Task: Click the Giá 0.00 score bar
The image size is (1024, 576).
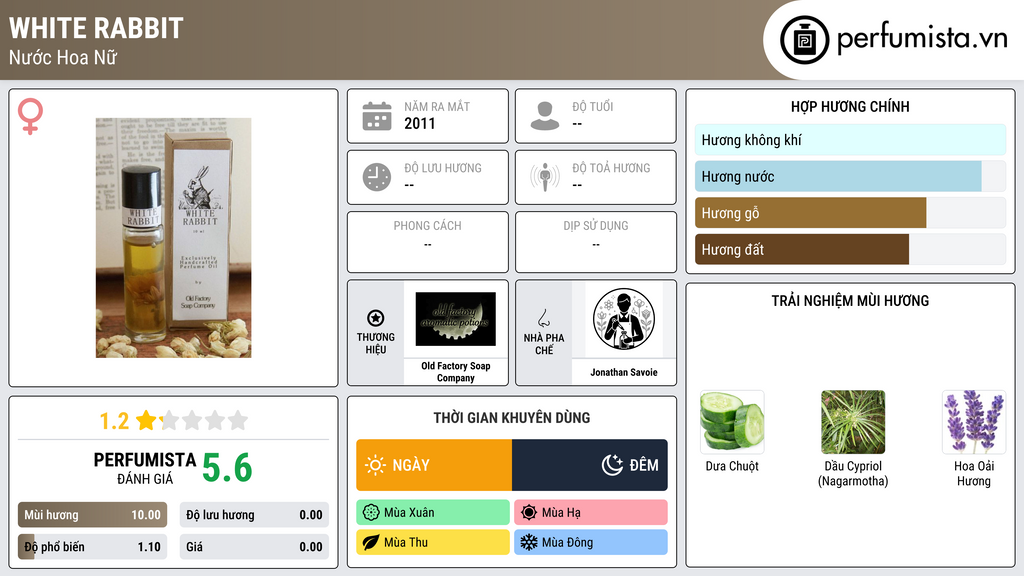Action: (x=254, y=547)
